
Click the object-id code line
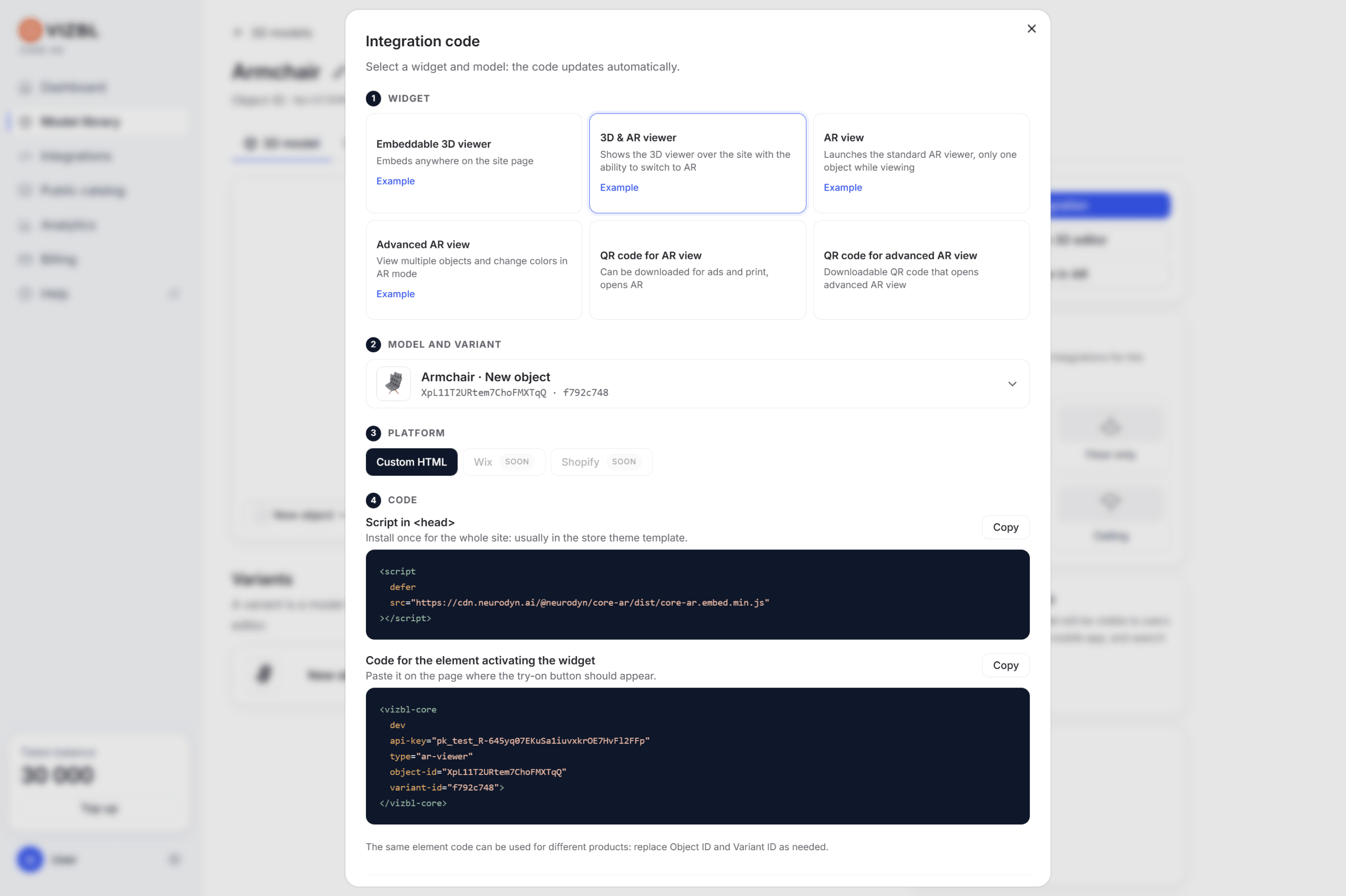[x=478, y=772]
